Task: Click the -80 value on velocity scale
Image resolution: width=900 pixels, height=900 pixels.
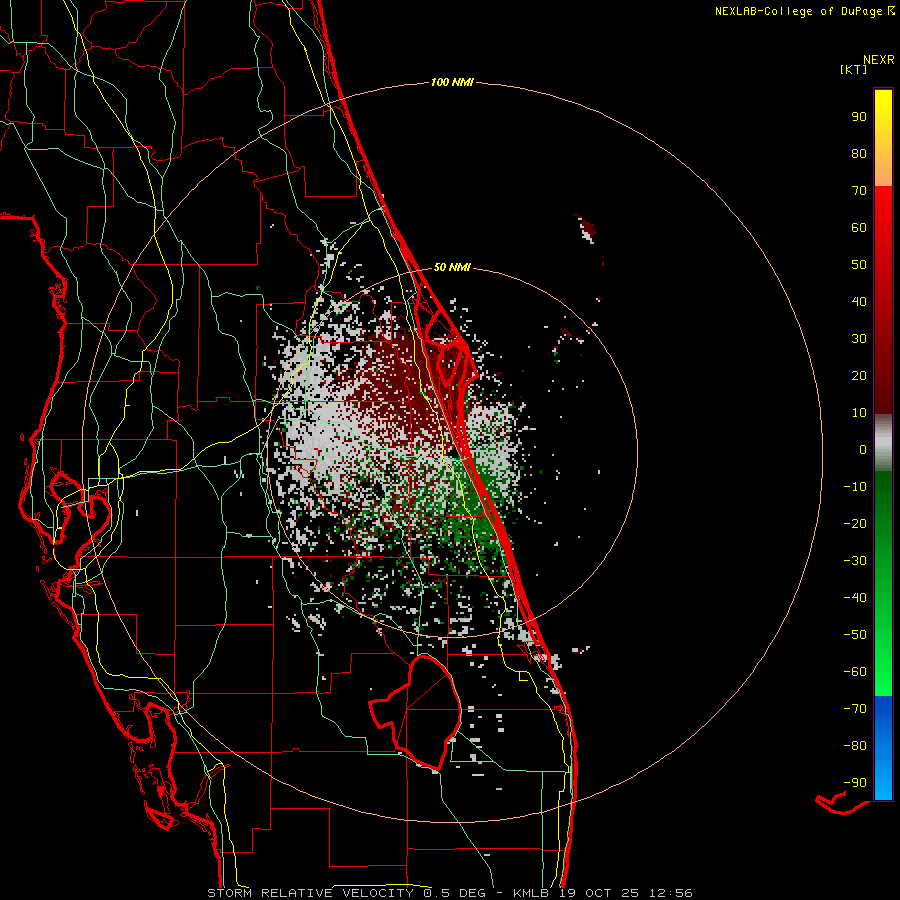Action: (x=855, y=746)
